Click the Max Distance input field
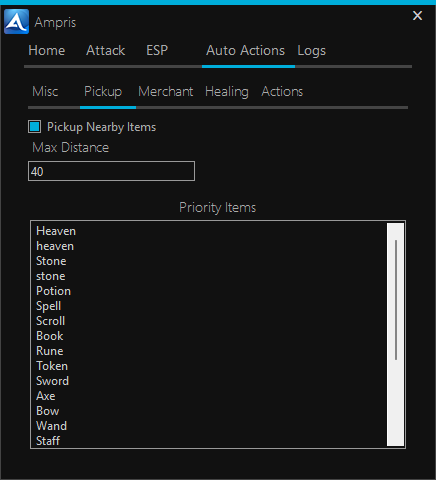Viewport: 436px width, 480px height. pos(111,171)
